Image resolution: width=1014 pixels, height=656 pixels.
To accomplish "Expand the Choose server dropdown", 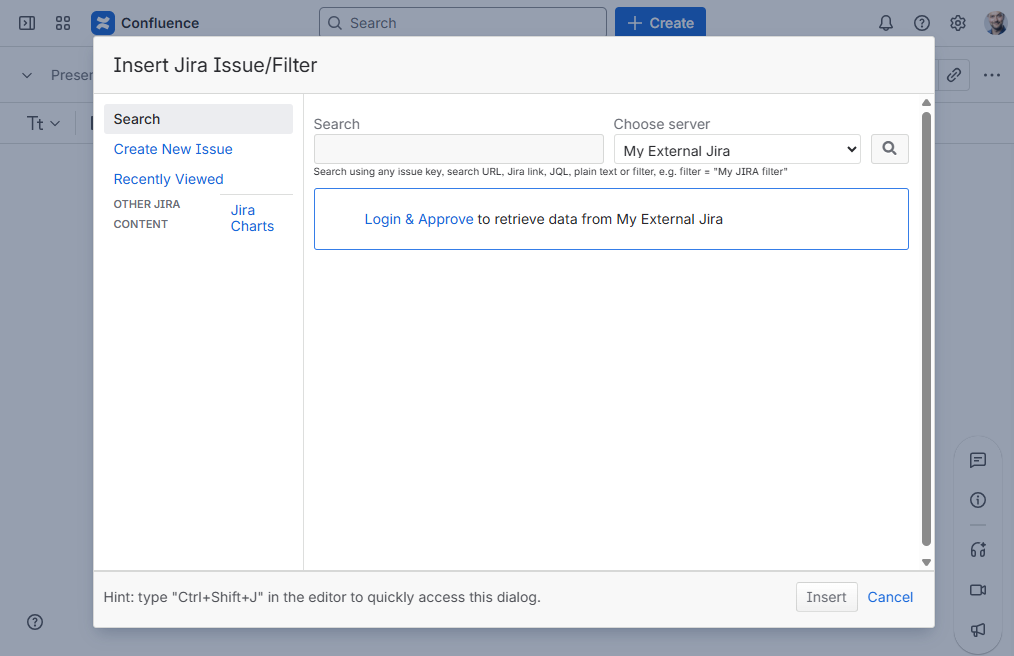I will 737,150.
